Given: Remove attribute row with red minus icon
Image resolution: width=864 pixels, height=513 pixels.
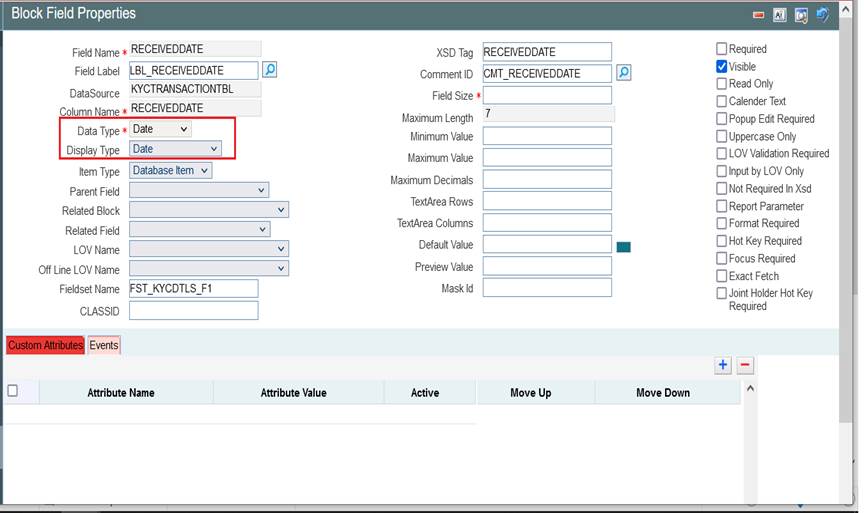Looking at the screenshot, I should tap(745, 365).
